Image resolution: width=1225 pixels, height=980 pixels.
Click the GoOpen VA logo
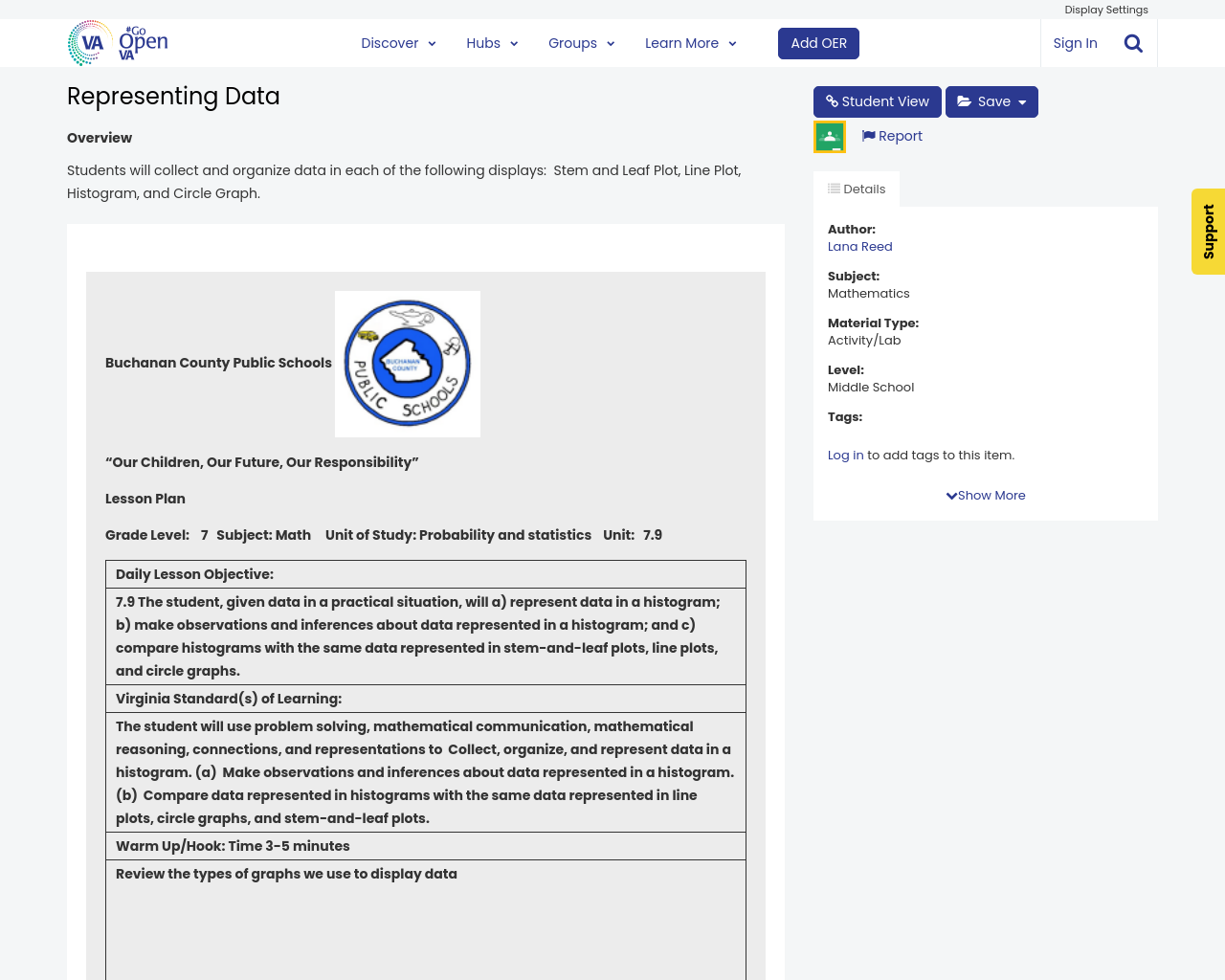[x=118, y=43]
